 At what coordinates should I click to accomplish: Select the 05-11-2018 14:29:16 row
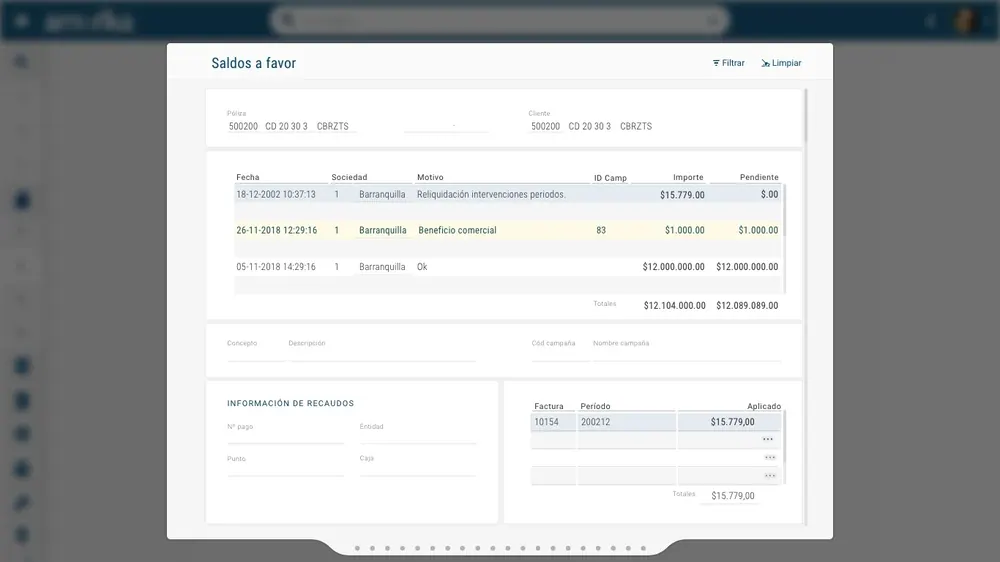click(508, 267)
